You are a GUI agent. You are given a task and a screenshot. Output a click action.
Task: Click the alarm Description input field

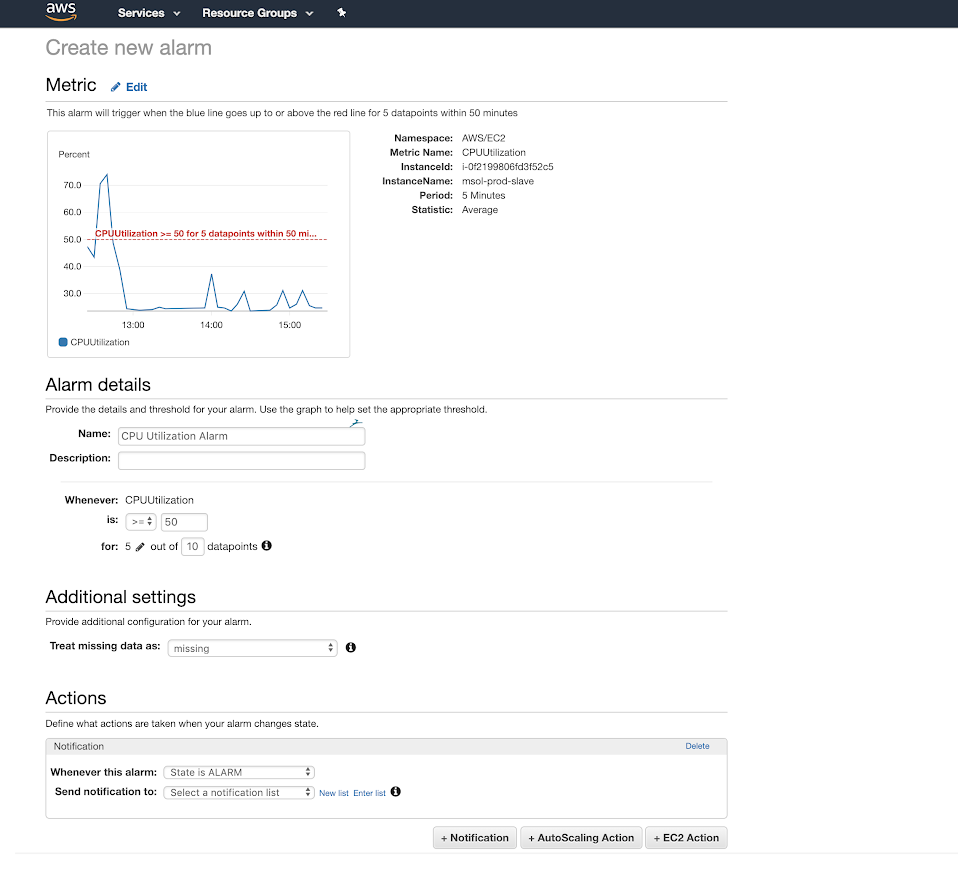240,460
